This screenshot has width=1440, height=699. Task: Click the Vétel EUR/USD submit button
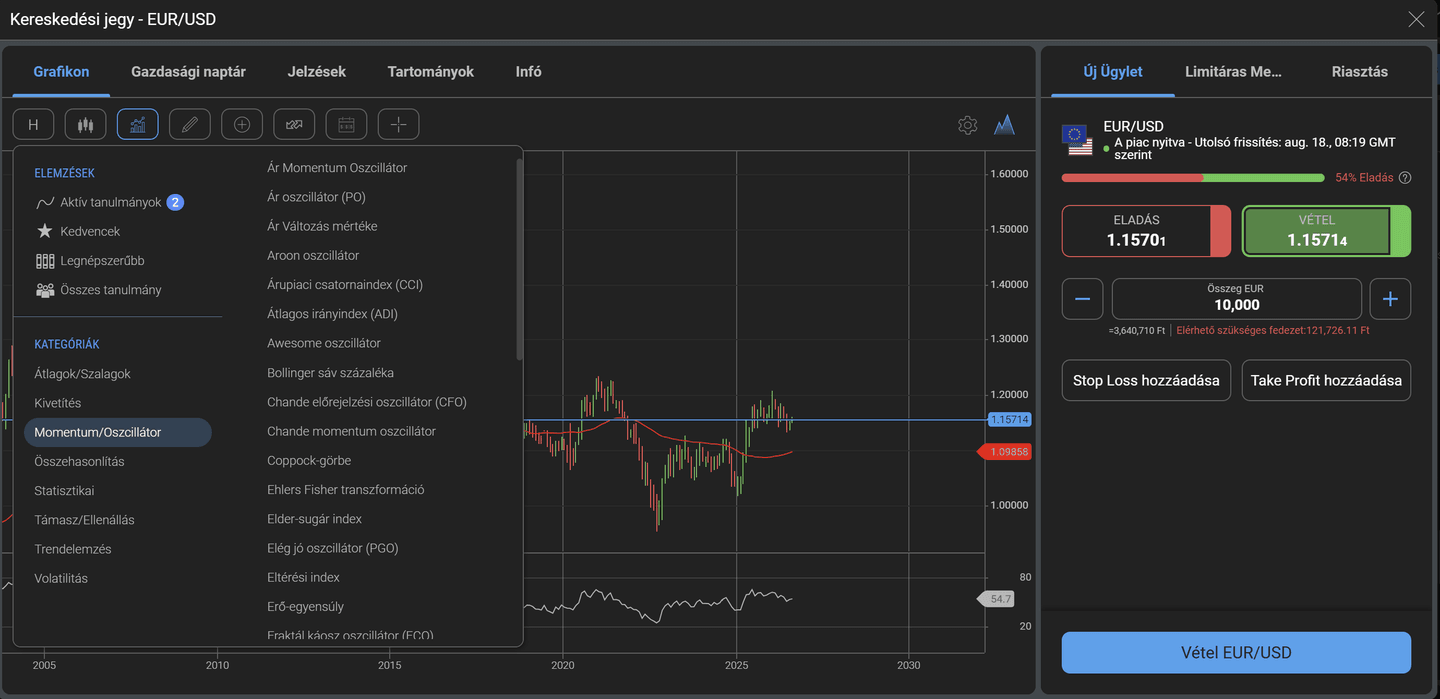pos(1236,653)
